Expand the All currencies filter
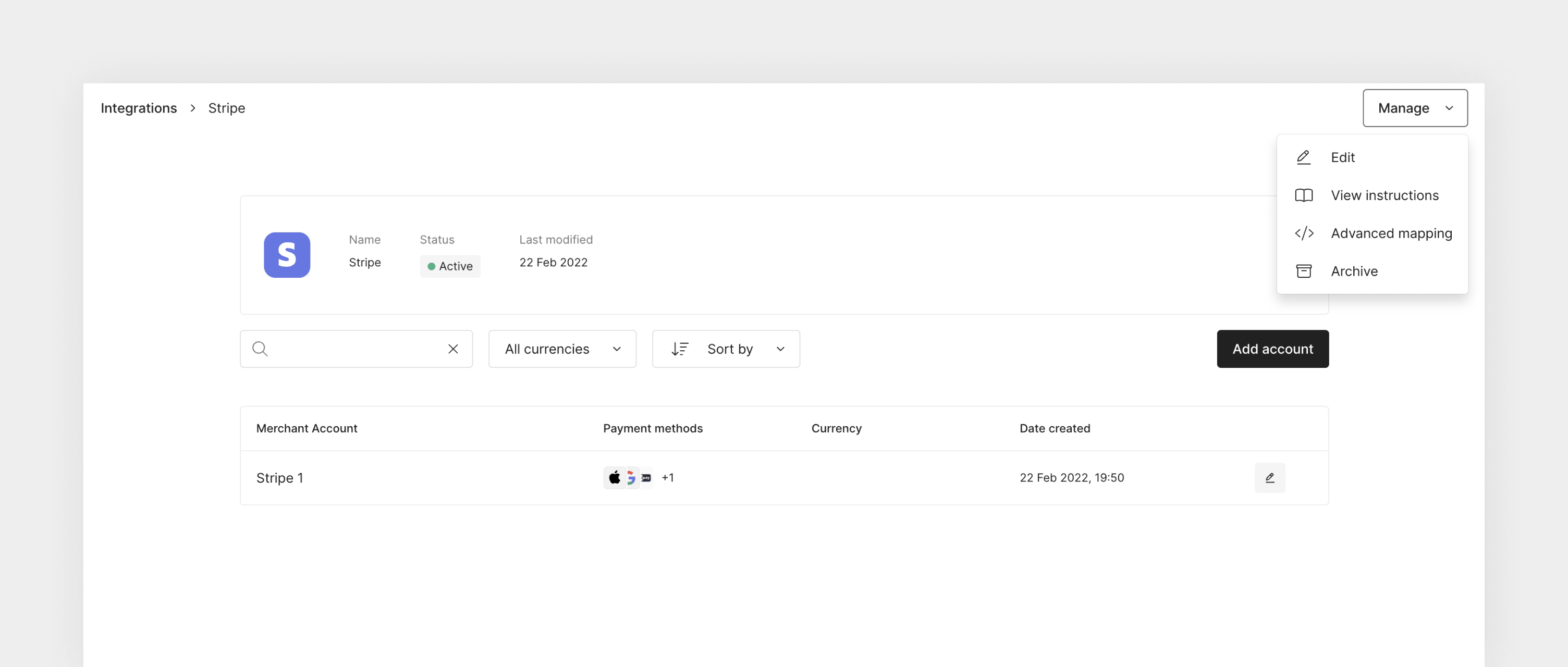This screenshot has width=1568, height=667. (x=562, y=349)
